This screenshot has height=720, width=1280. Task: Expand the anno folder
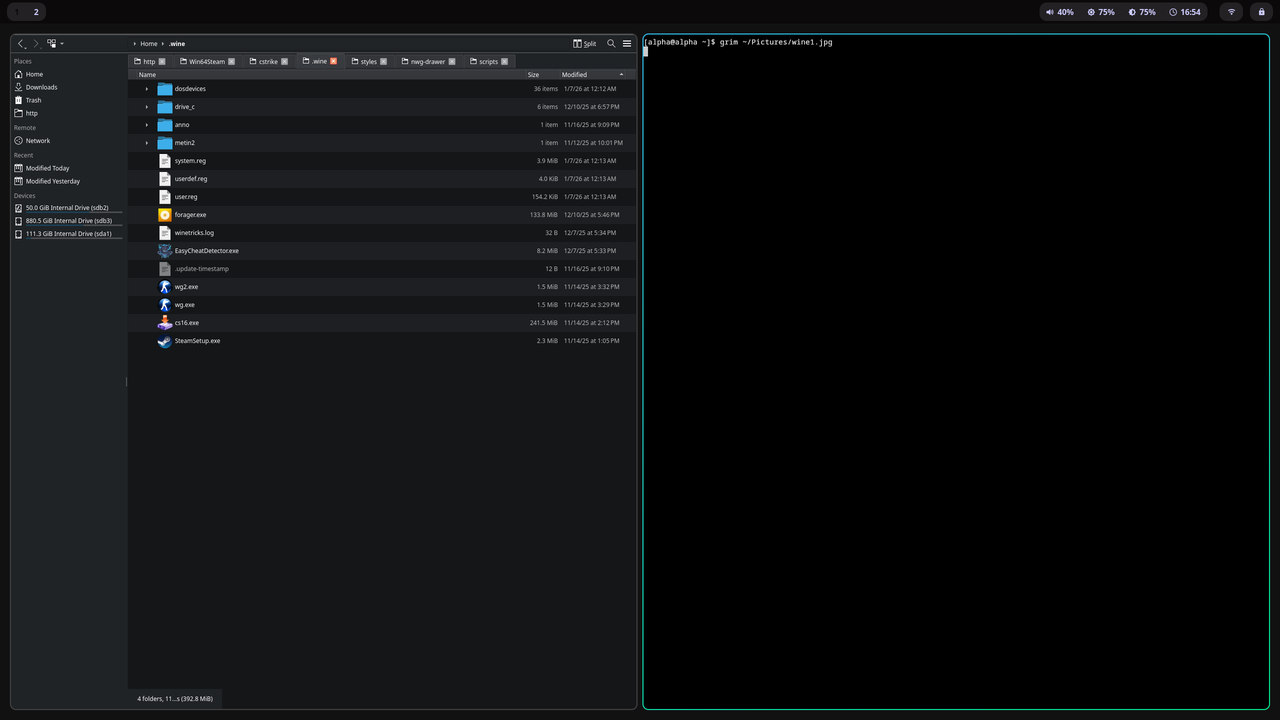[147, 125]
